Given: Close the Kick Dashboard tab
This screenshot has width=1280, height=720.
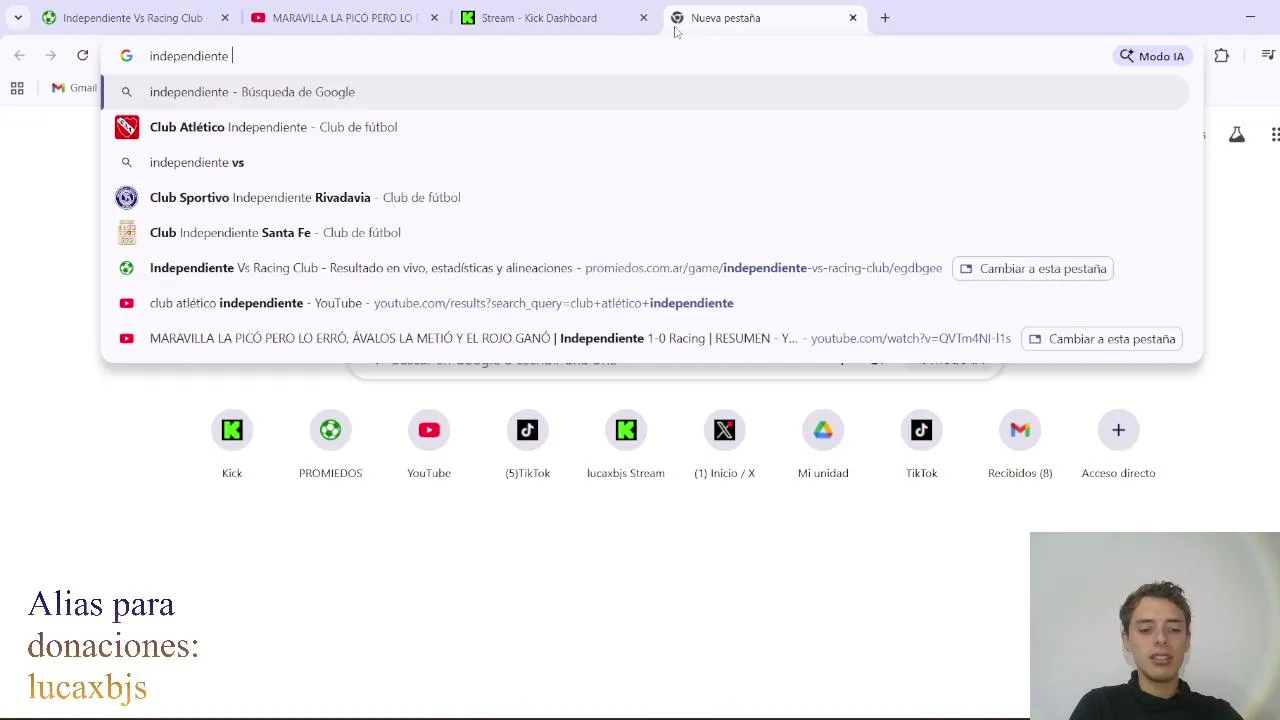Looking at the screenshot, I should [x=644, y=18].
